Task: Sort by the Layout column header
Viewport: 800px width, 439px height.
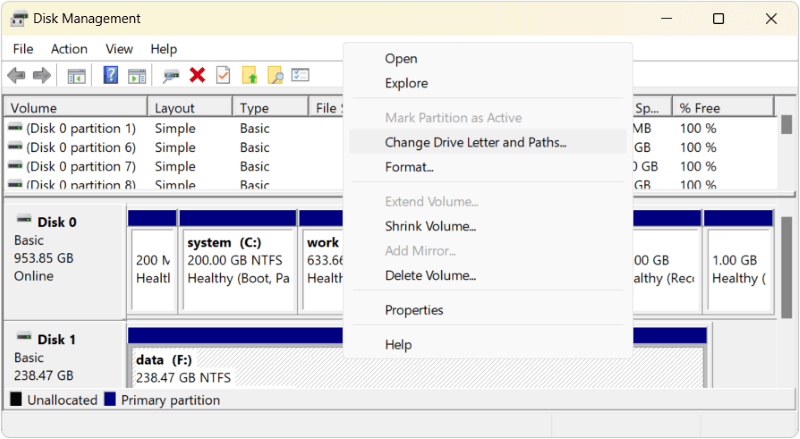Action: pos(190,108)
